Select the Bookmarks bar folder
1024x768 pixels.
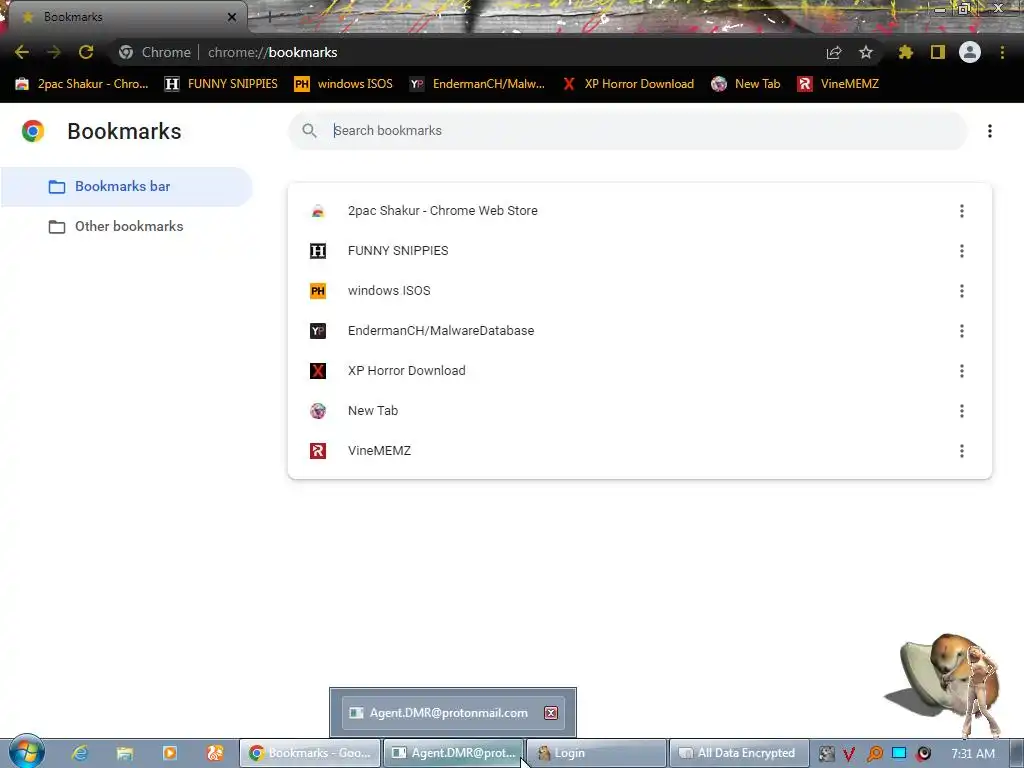point(126,187)
